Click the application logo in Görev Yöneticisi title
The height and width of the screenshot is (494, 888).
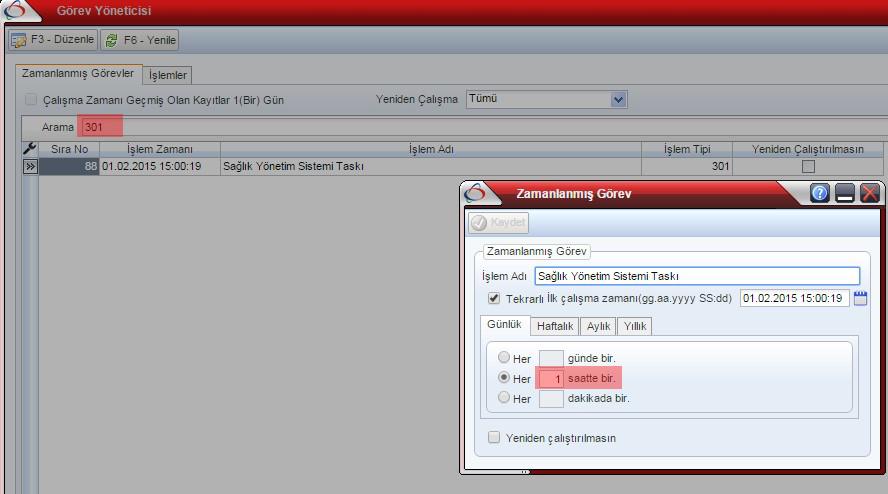click(x=18, y=11)
